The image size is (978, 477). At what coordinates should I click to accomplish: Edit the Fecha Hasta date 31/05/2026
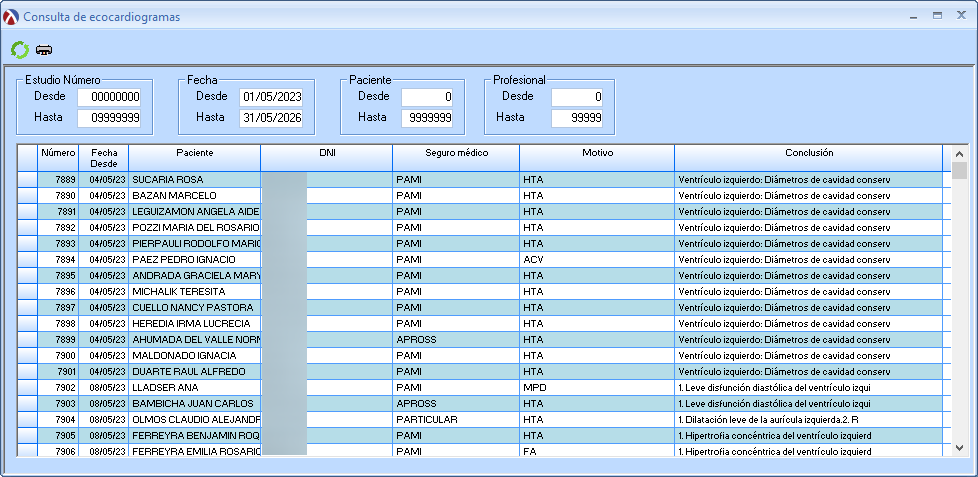(x=271, y=118)
